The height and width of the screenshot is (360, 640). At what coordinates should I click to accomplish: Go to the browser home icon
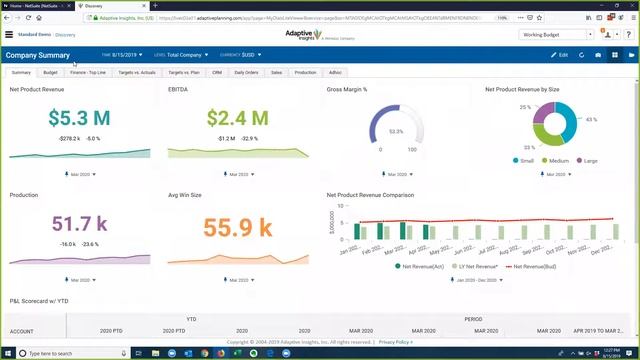click(39, 18)
